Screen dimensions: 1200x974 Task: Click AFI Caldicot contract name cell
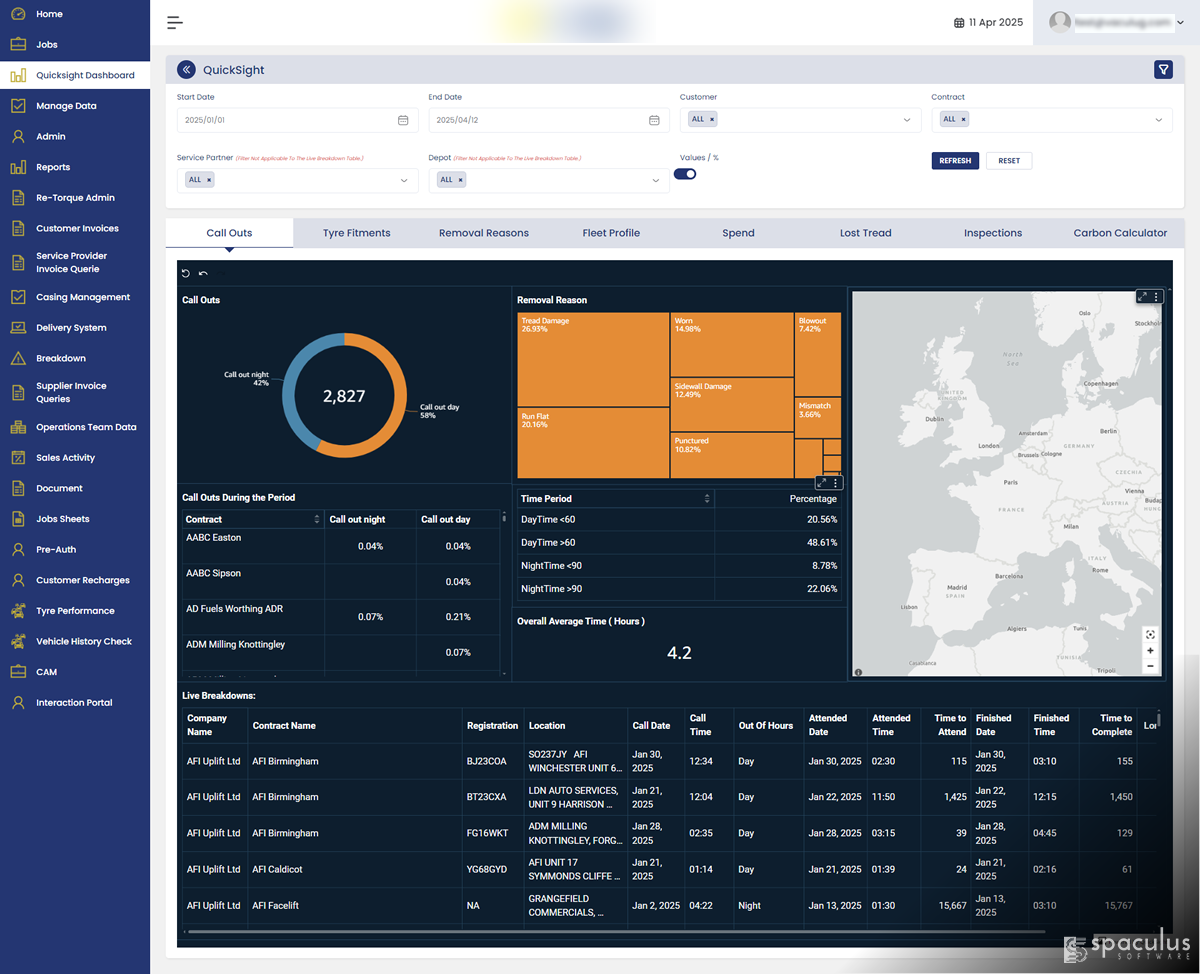point(278,869)
